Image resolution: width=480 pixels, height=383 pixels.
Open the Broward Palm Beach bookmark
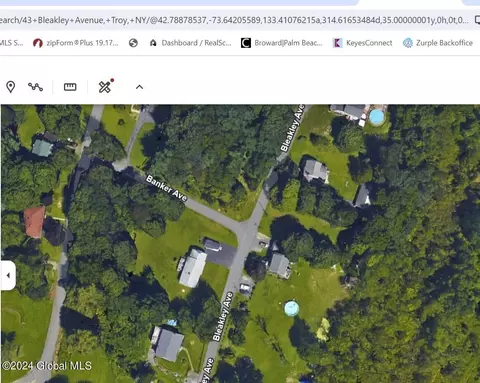[282, 43]
